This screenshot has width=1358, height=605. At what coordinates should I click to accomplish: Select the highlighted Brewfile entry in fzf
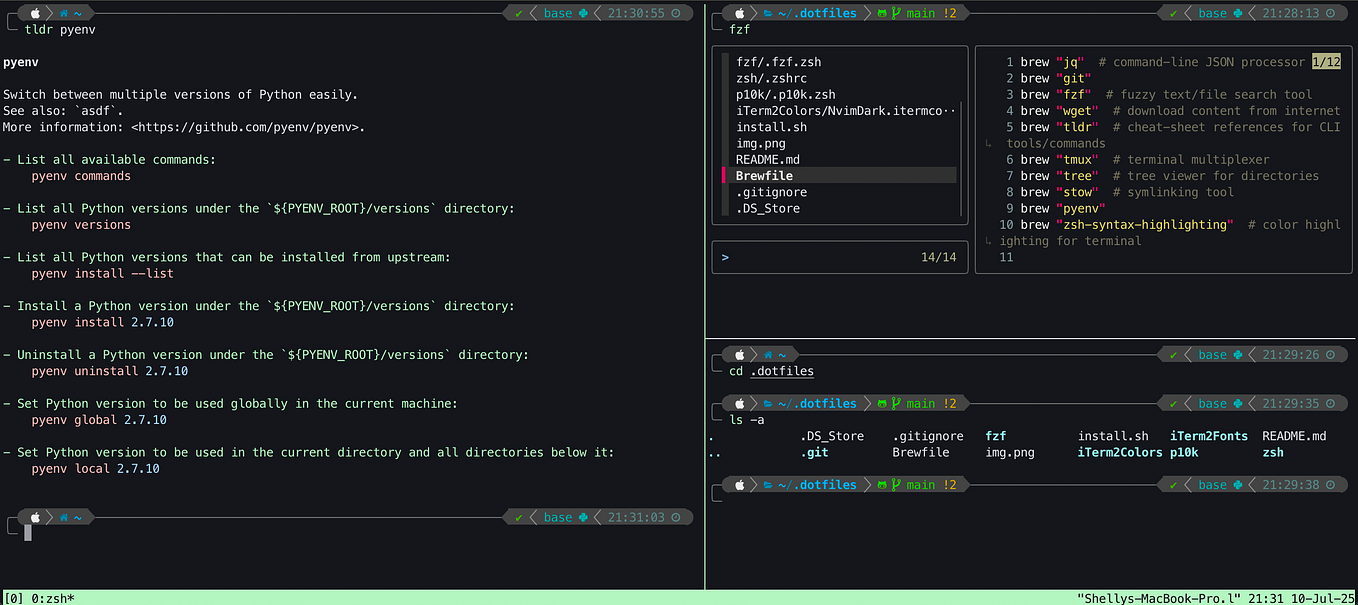[764, 175]
